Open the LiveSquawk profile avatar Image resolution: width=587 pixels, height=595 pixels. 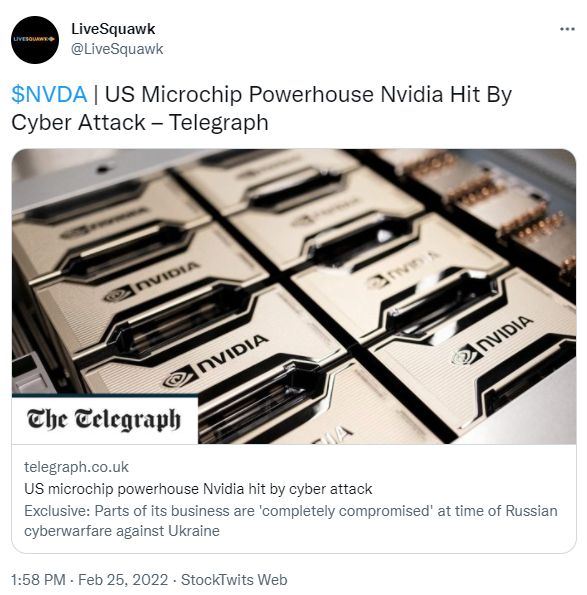(x=35, y=39)
